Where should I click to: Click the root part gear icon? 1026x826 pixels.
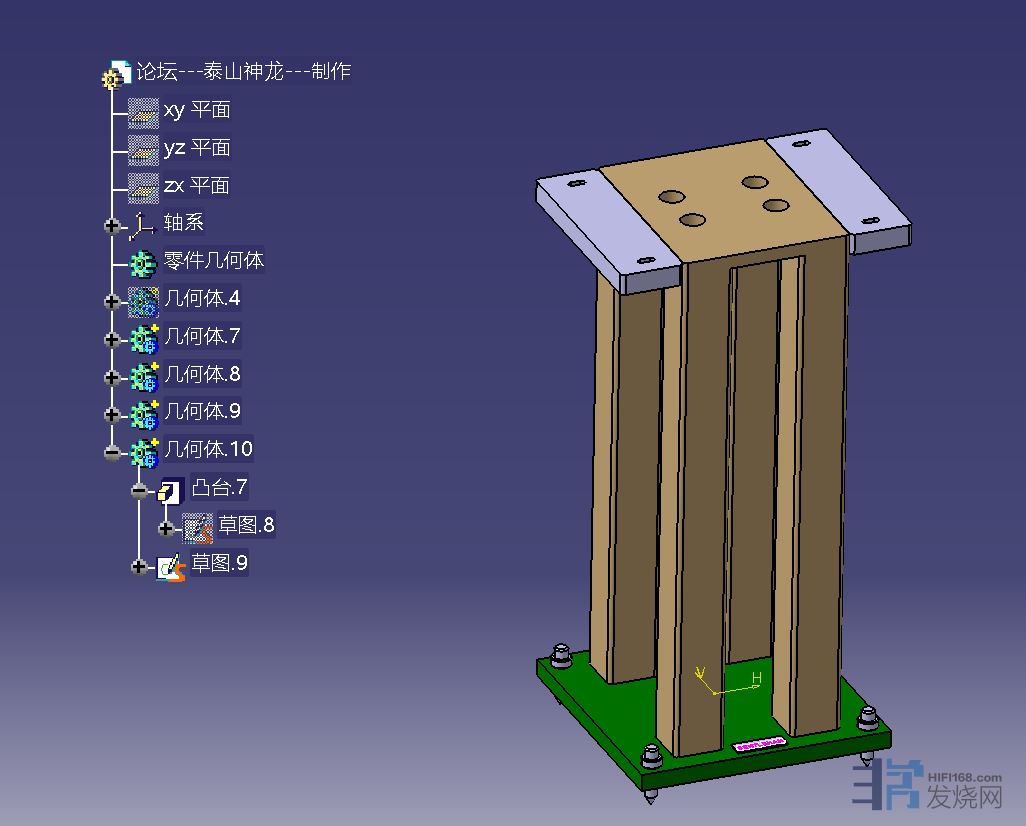coord(117,74)
